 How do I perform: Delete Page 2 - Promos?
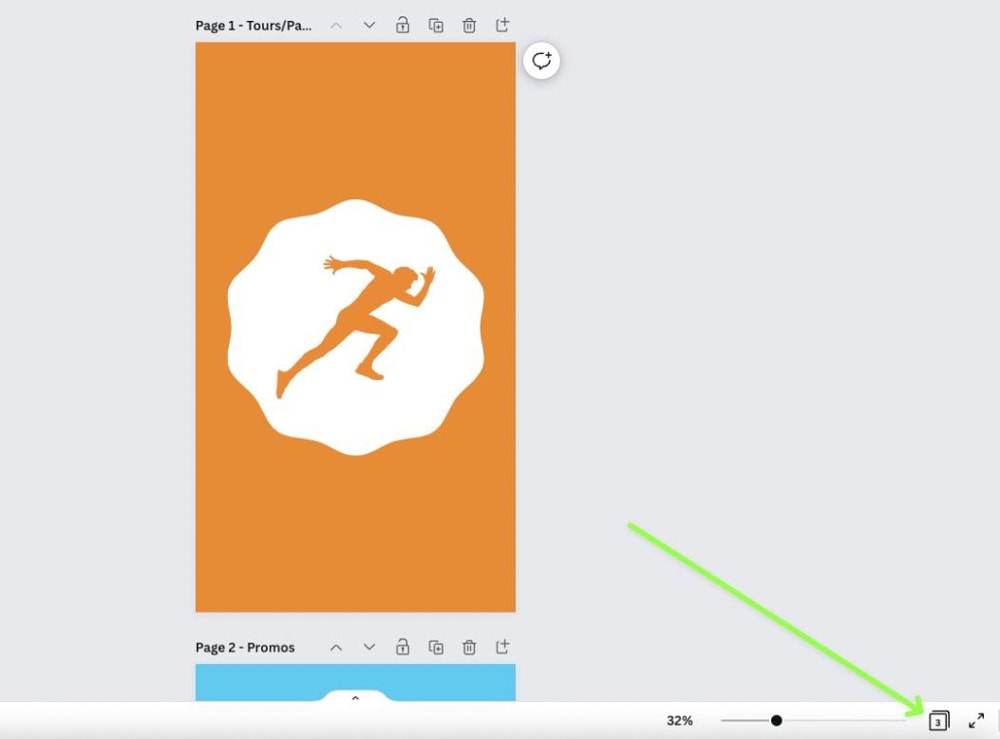[469, 647]
